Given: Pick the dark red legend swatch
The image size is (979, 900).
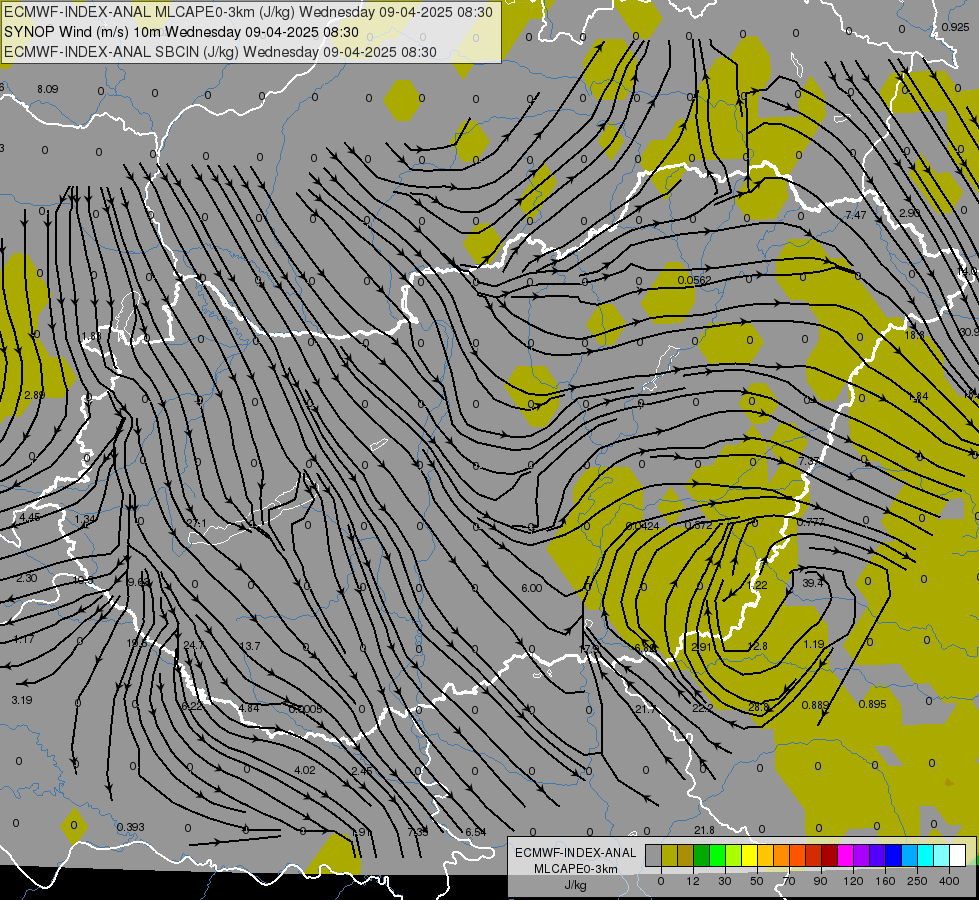Looking at the screenshot, I should tap(830, 855).
